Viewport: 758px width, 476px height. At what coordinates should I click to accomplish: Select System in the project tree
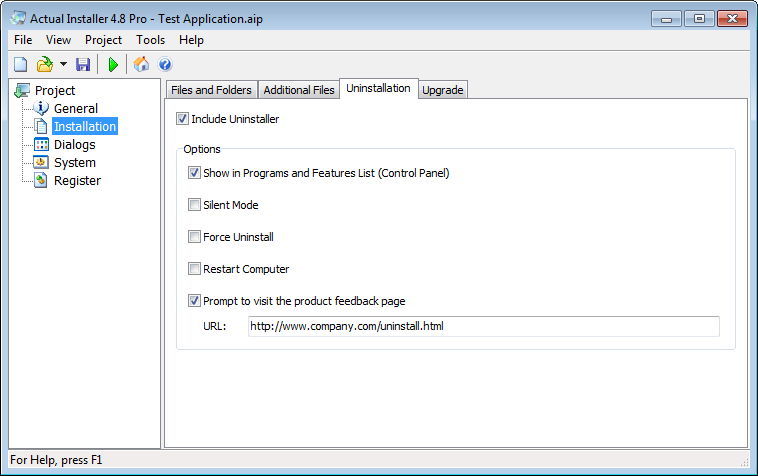coord(74,162)
